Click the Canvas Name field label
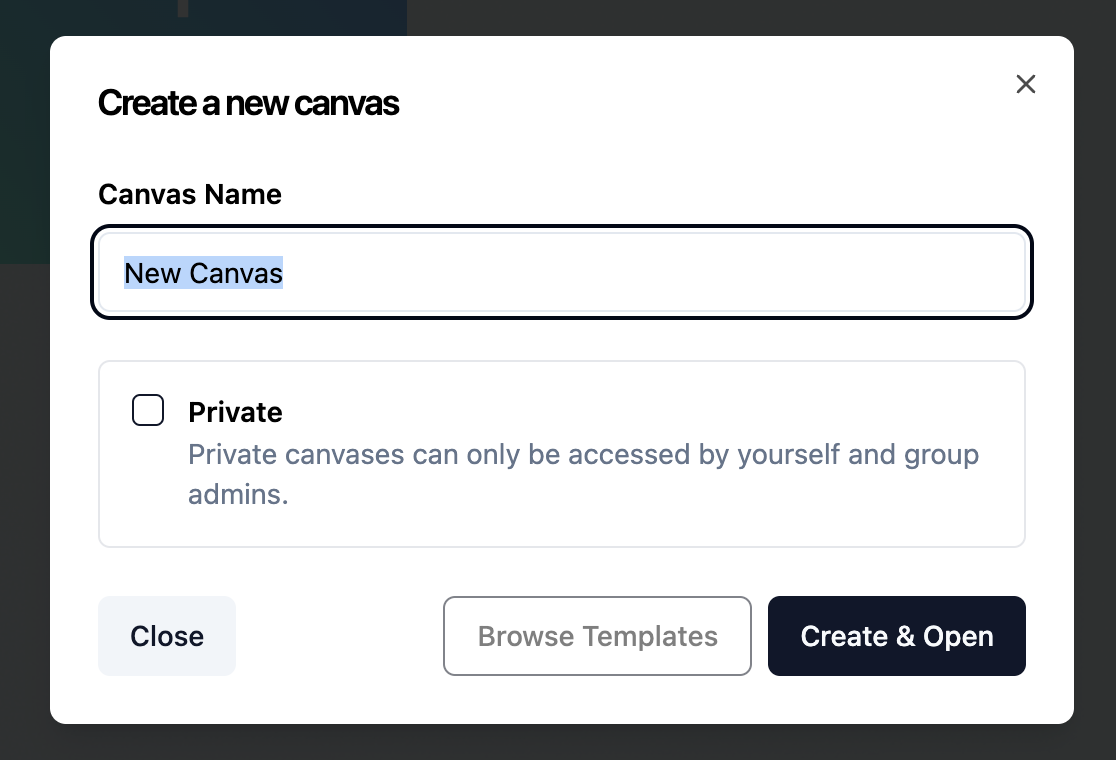The height and width of the screenshot is (760, 1116). [x=190, y=194]
